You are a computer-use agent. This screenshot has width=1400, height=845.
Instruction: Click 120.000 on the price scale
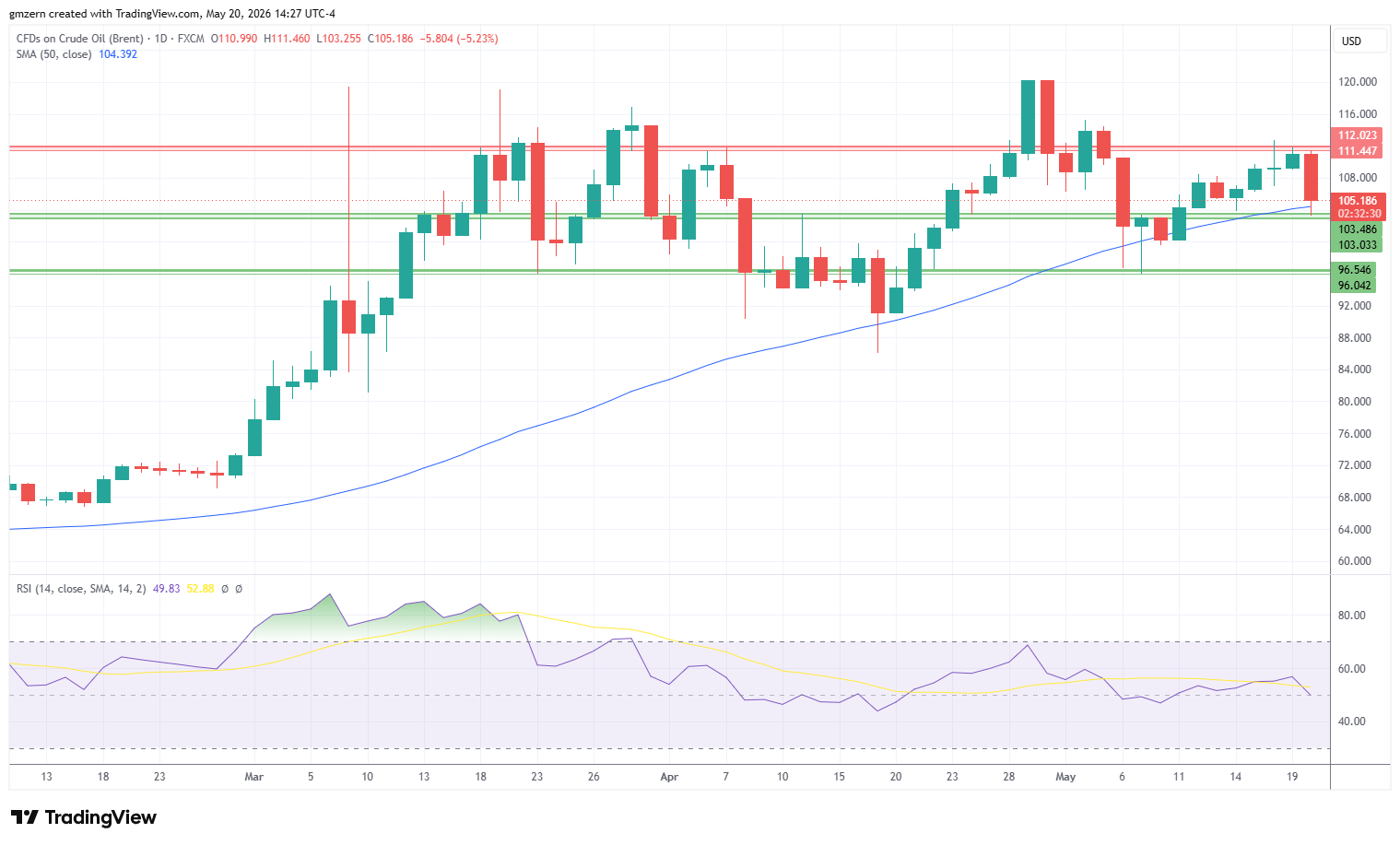click(1358, 82)
